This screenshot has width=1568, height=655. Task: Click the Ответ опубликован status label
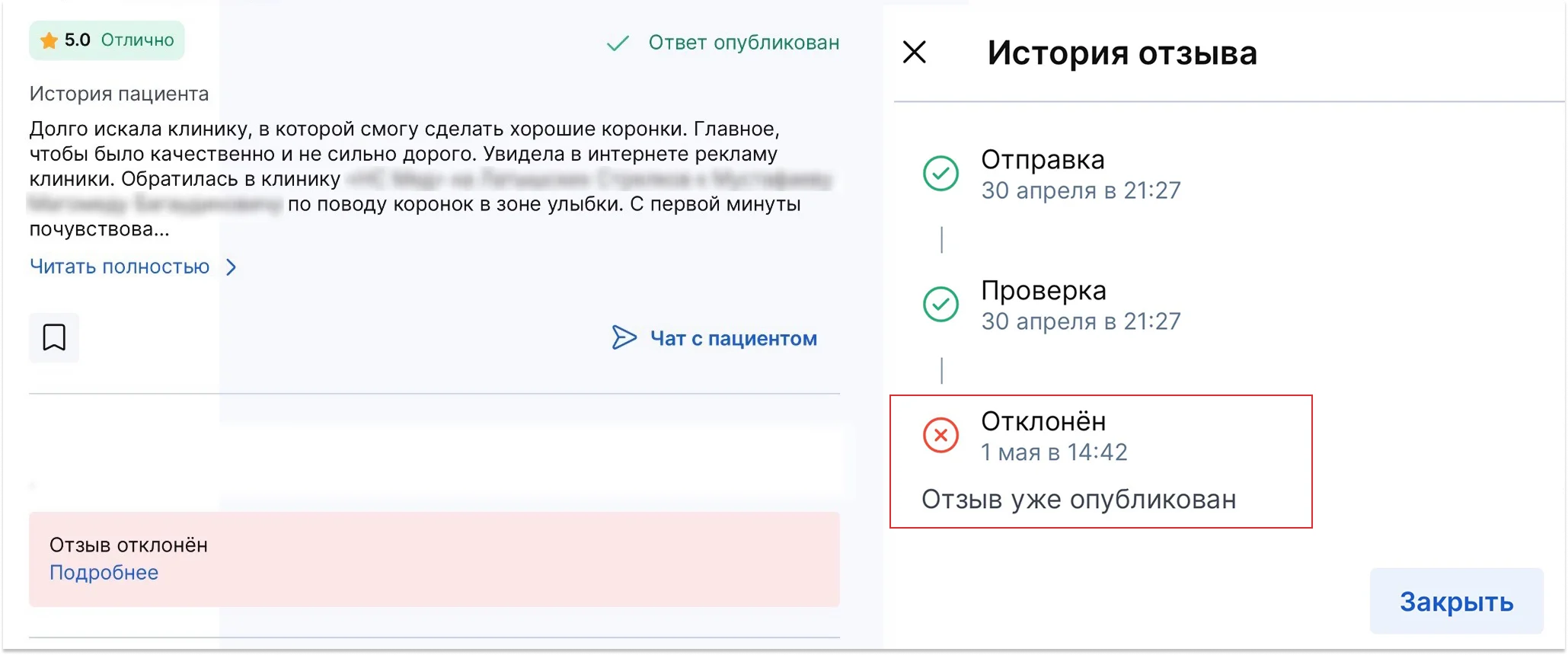coord(744,43)
